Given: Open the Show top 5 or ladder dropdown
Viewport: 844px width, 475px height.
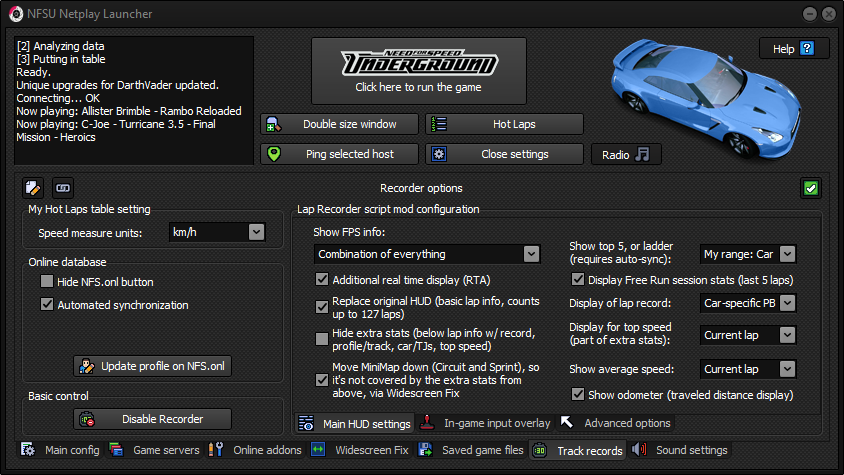Looking at the screenshot, I should (x=748, y=254).
